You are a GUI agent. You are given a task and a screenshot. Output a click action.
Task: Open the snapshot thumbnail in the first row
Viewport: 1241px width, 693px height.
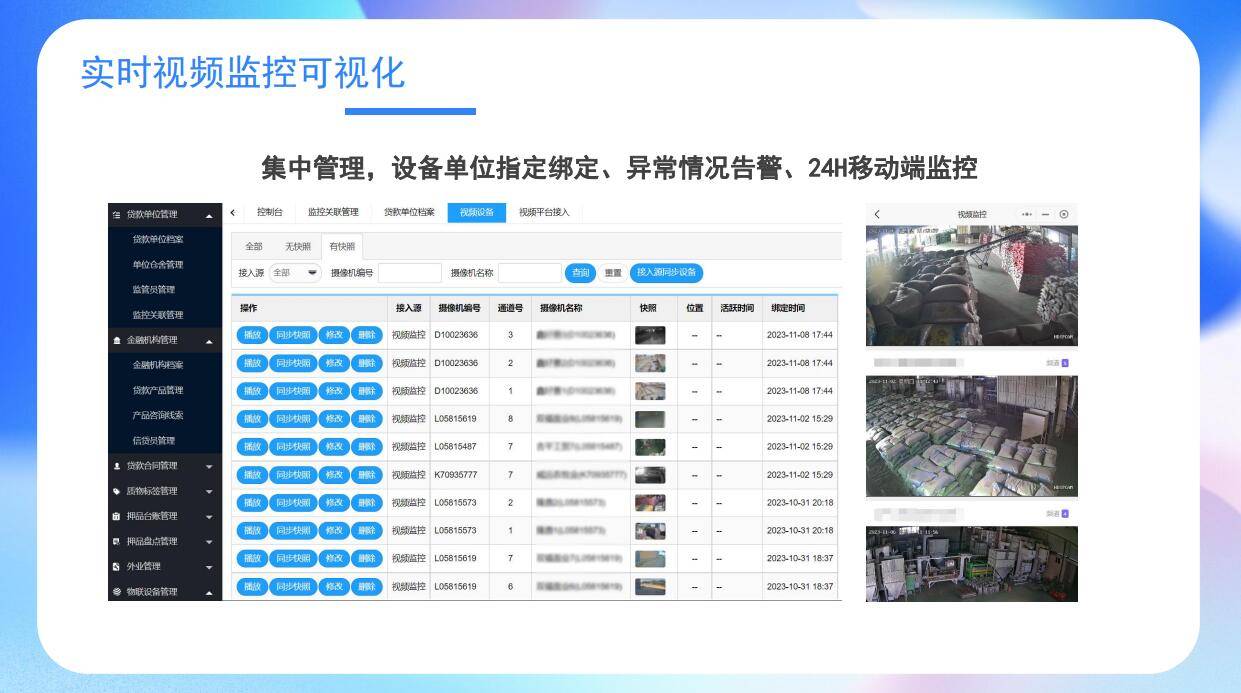tap(650, 335)
